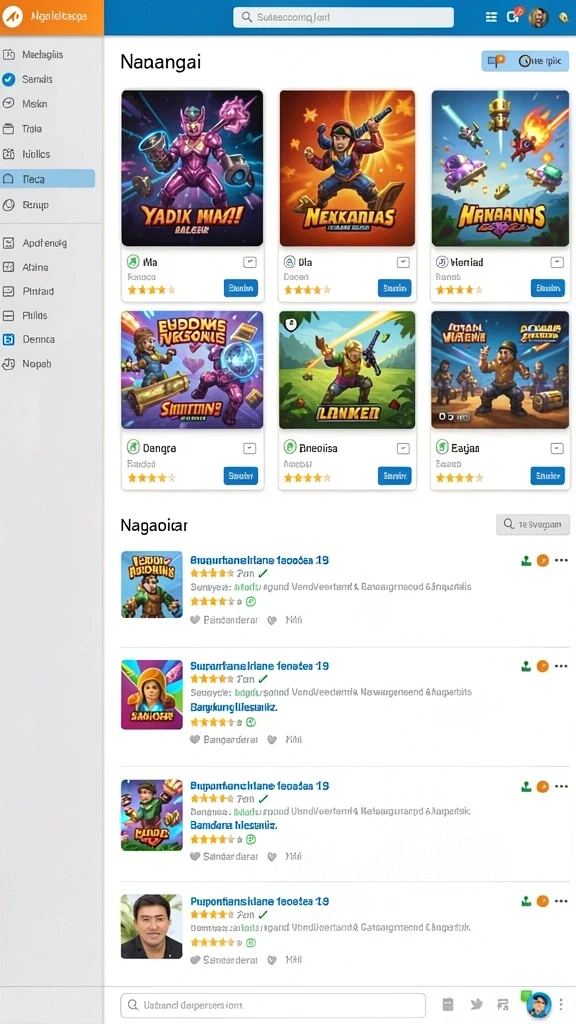Click the star rating on the Ola card
The width and height of the screenshot is (576, 1024).
[307, 290]
